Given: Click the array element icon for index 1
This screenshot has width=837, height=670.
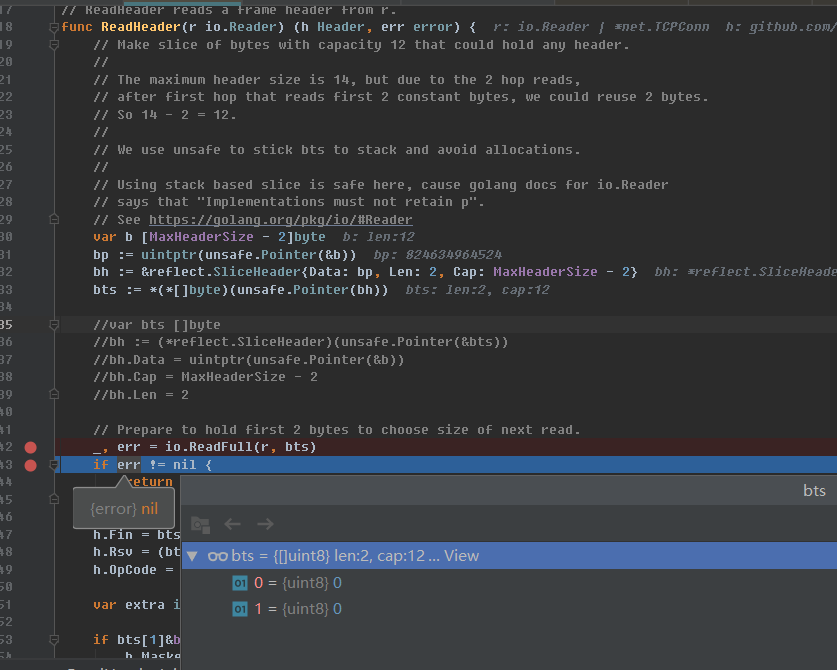Looking at the screenshot, I should [240, 607].
